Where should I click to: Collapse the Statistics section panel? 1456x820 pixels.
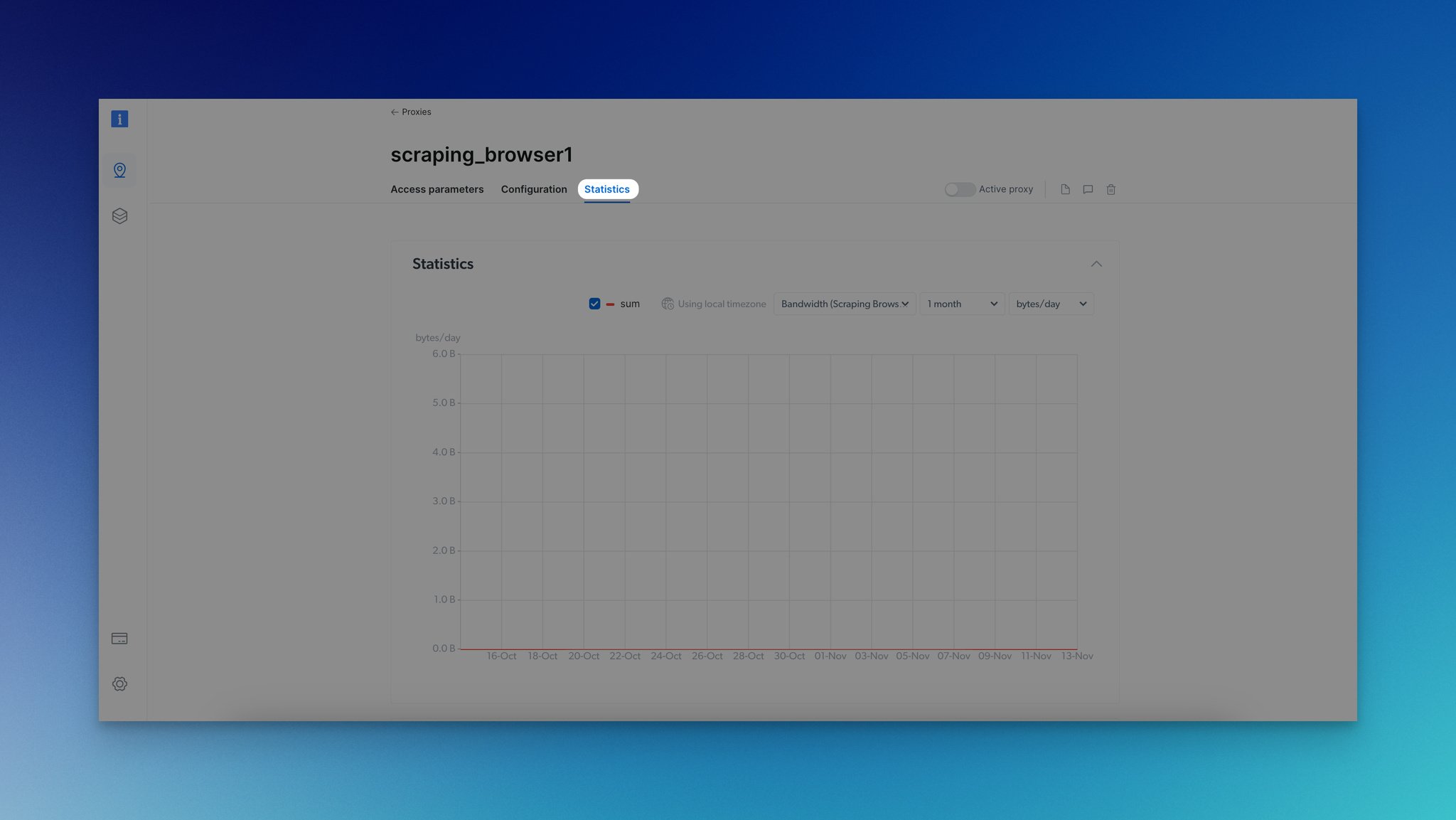click(1096, 264)
